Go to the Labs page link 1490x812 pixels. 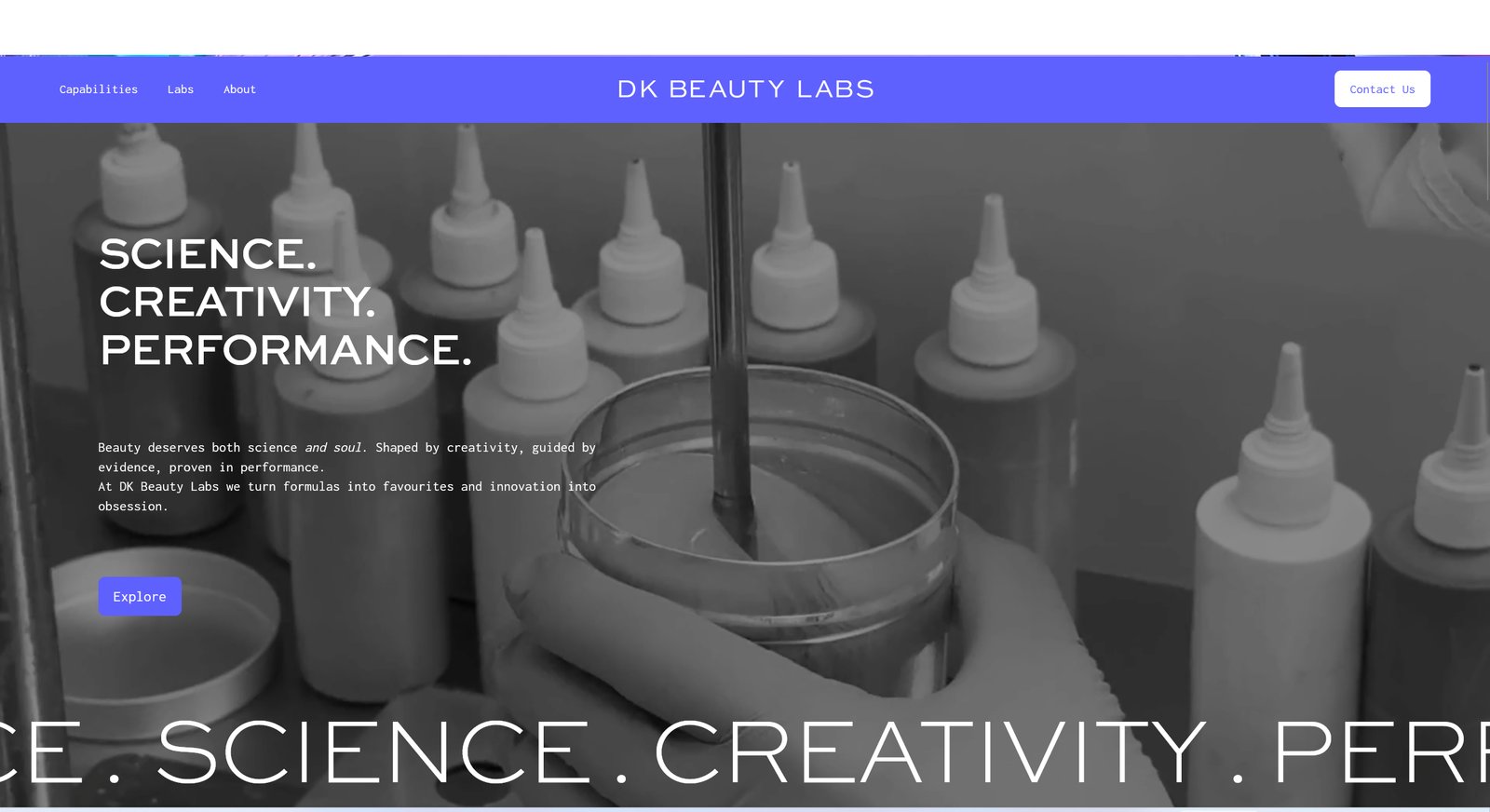coord(181,89)
